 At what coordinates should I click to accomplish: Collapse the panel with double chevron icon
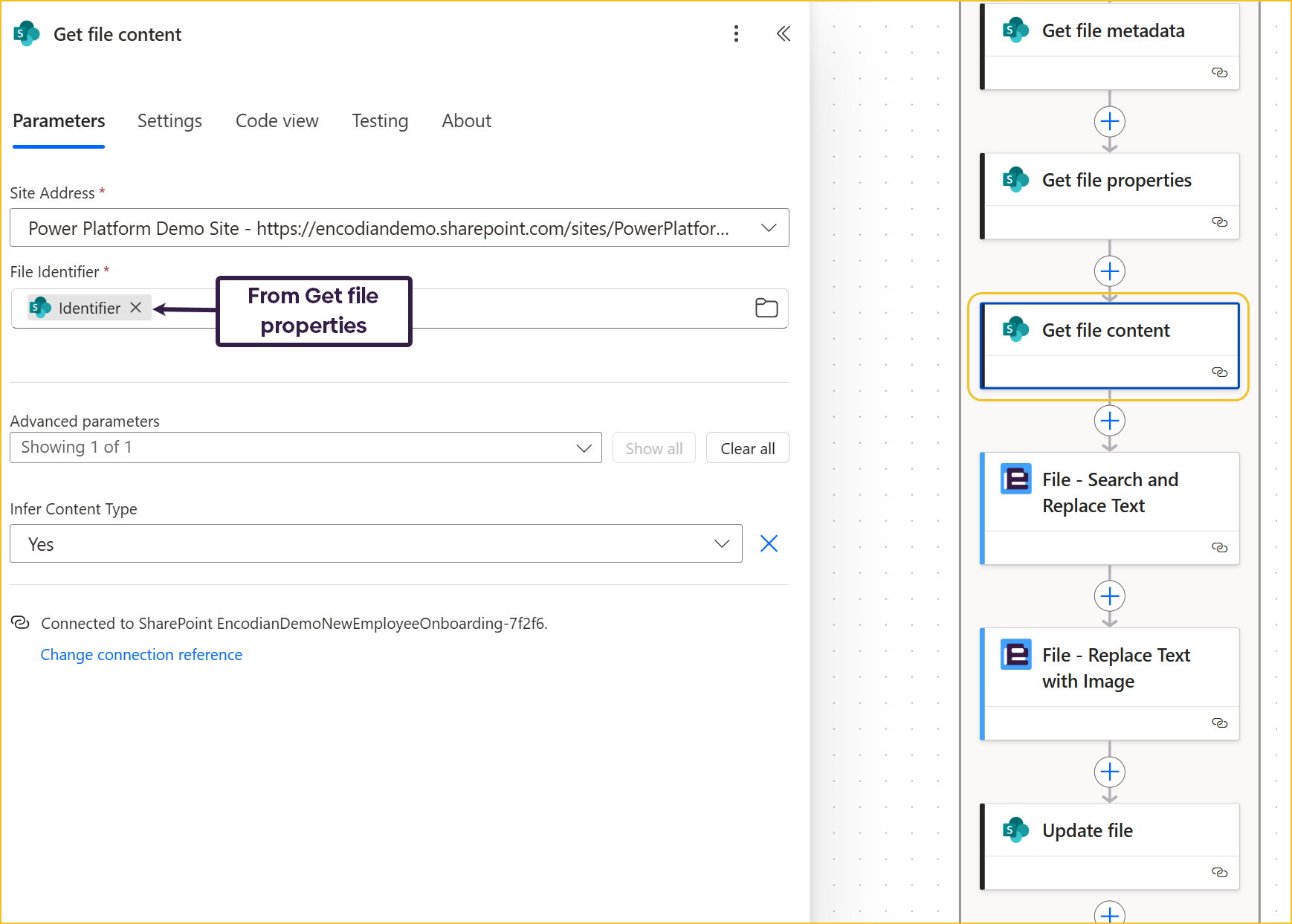783,34
